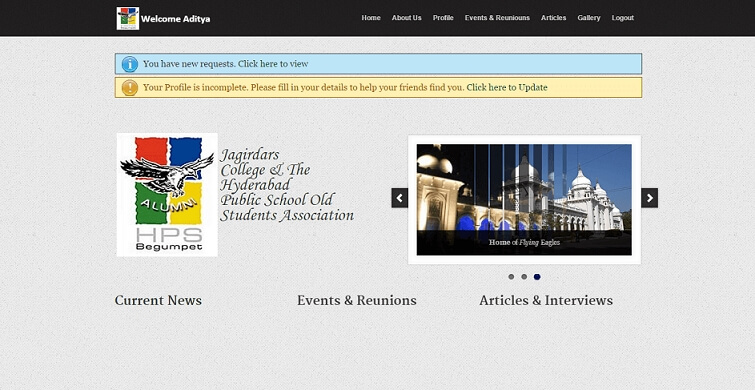Open the Home menu item
This screenshot has height=390, width=755.
pos(371,18)
